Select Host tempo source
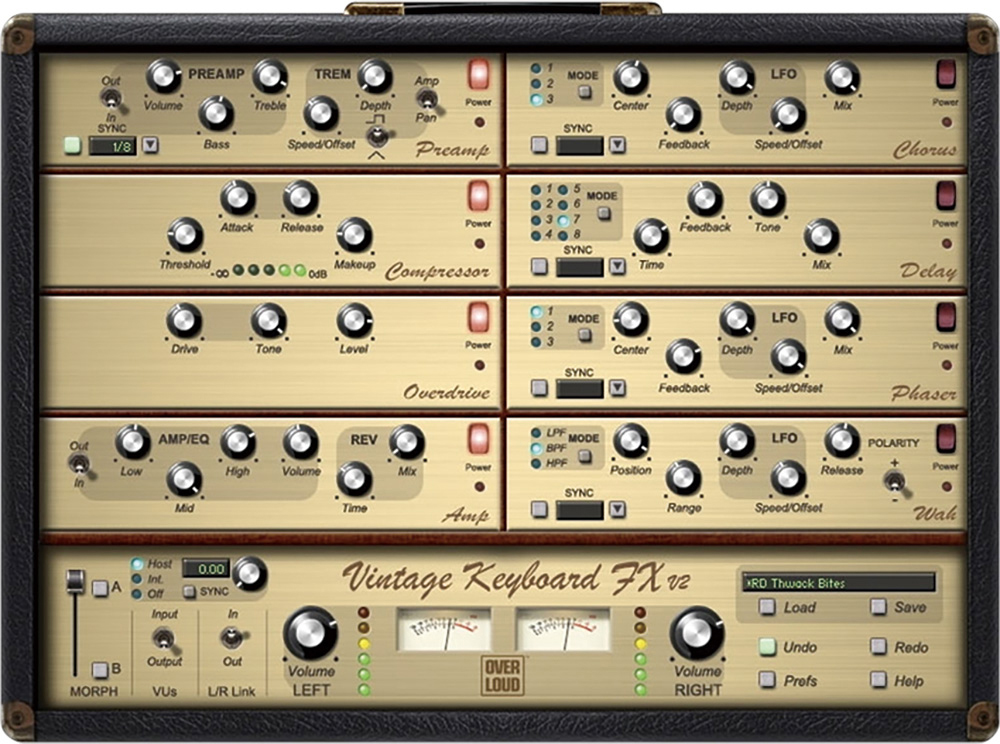The image size is (1000, 744). click(138, 564)
